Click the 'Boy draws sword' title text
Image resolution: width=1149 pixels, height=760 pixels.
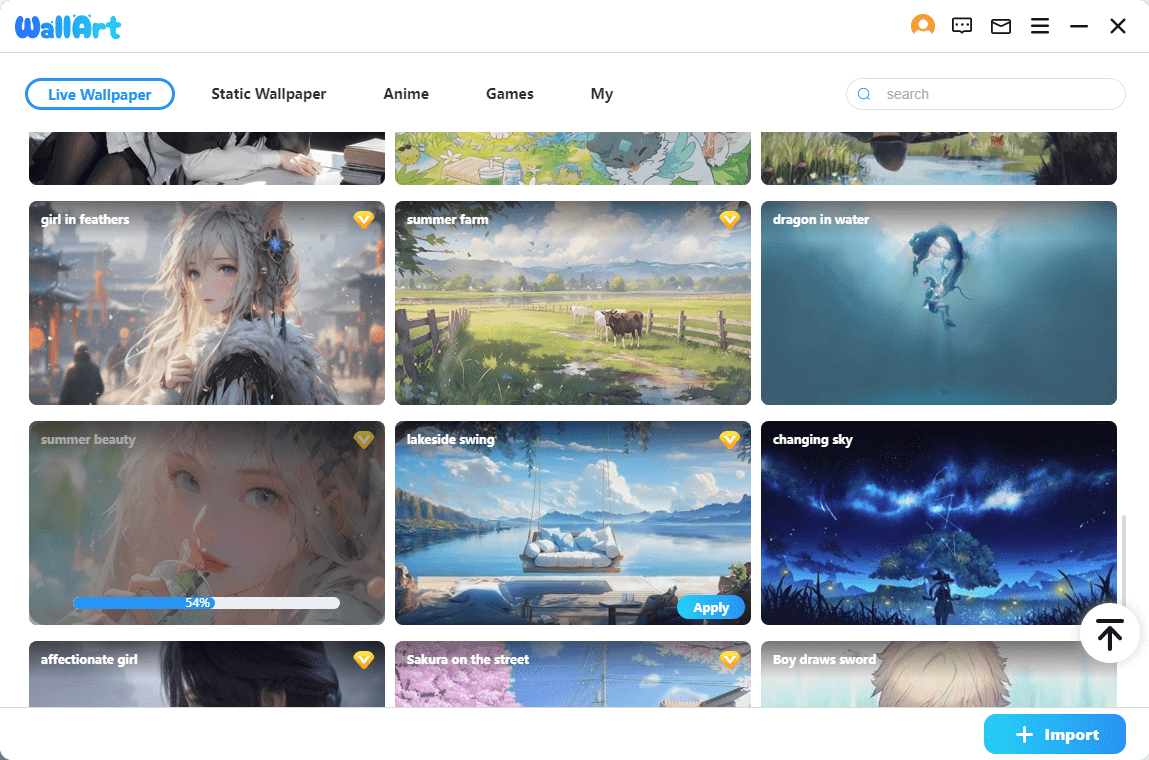824,660
